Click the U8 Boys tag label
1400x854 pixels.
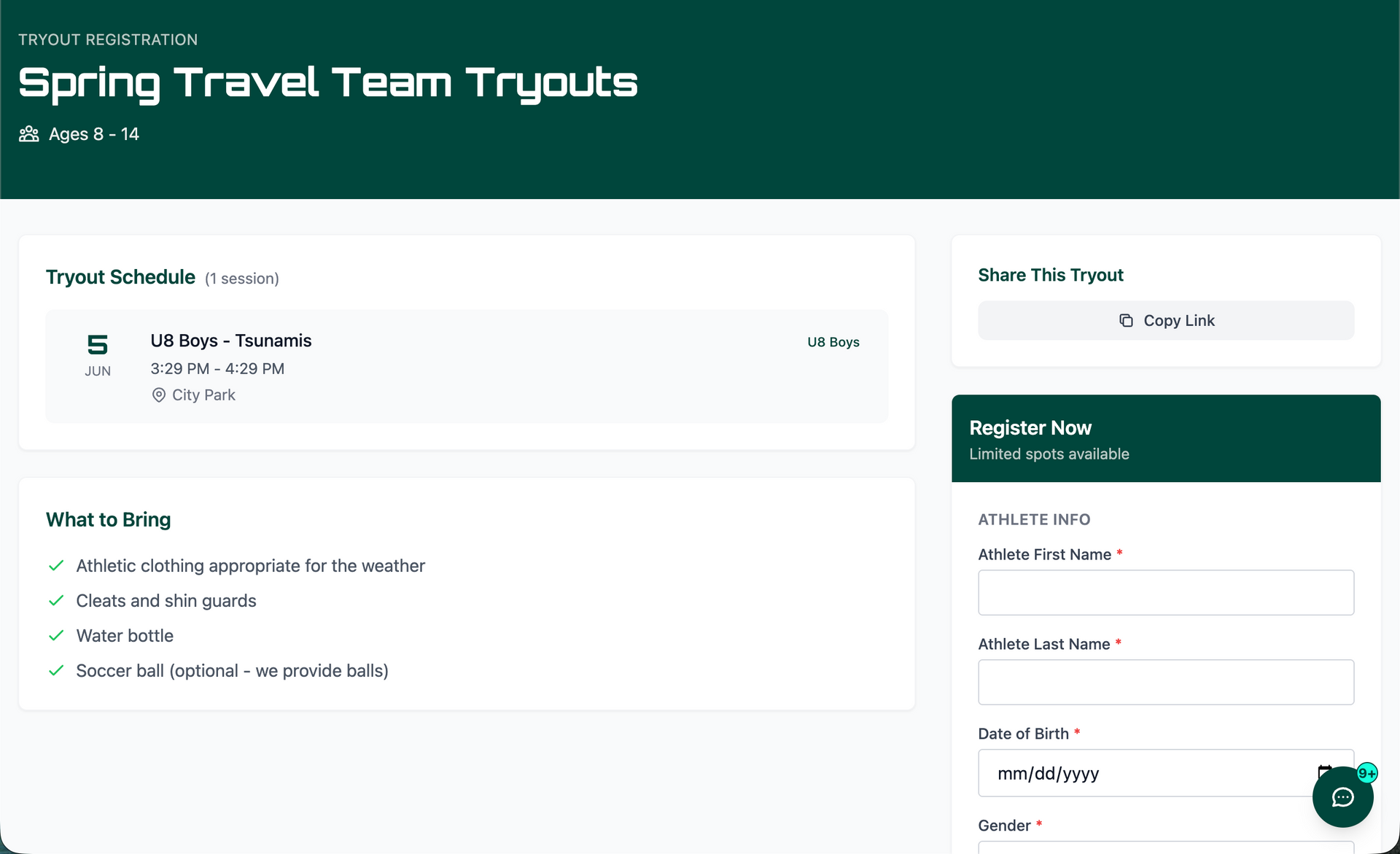pos(833,342)
